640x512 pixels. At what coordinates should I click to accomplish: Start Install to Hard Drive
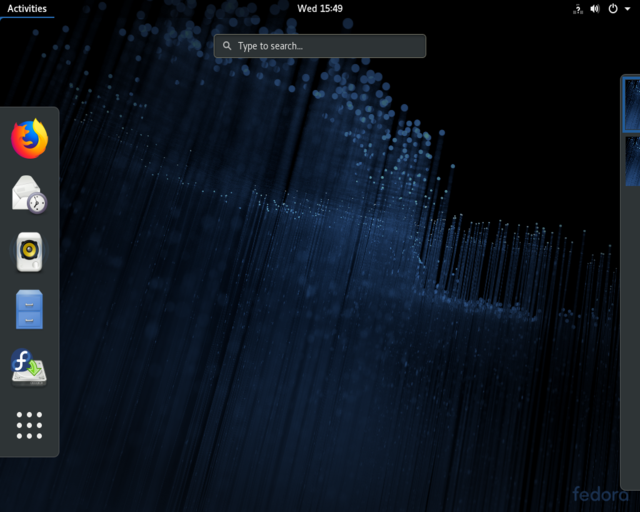point(29,367)
